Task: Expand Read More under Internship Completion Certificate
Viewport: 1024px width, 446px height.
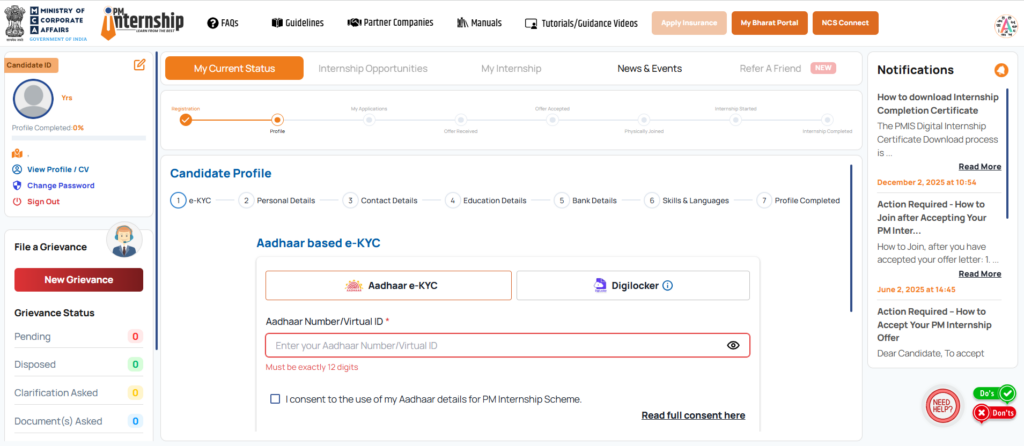Action: 979,166
